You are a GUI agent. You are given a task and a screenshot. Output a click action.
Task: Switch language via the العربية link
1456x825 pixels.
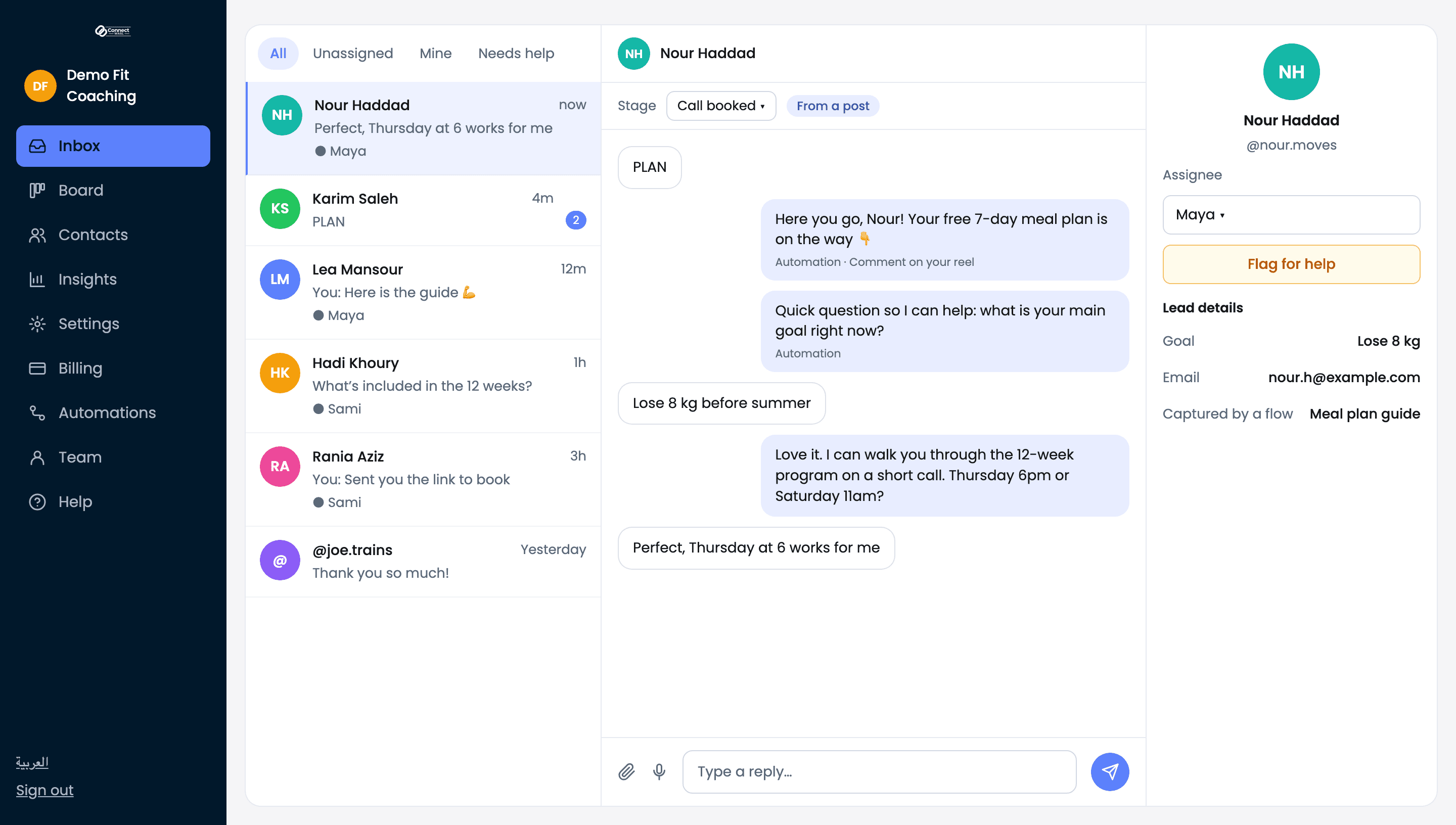[x=32, y=762]
